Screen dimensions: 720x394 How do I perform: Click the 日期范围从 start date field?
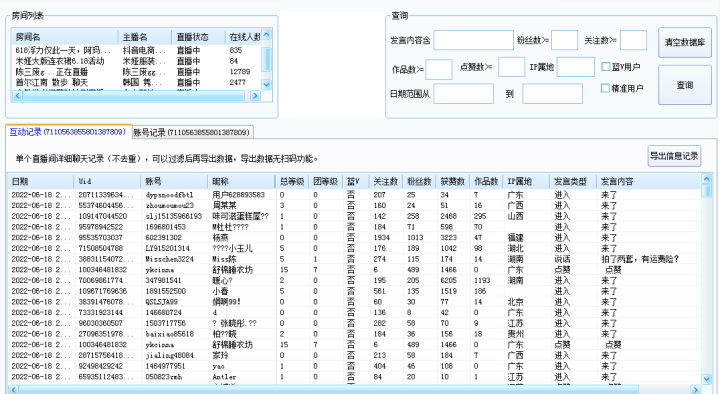(463, 94)
